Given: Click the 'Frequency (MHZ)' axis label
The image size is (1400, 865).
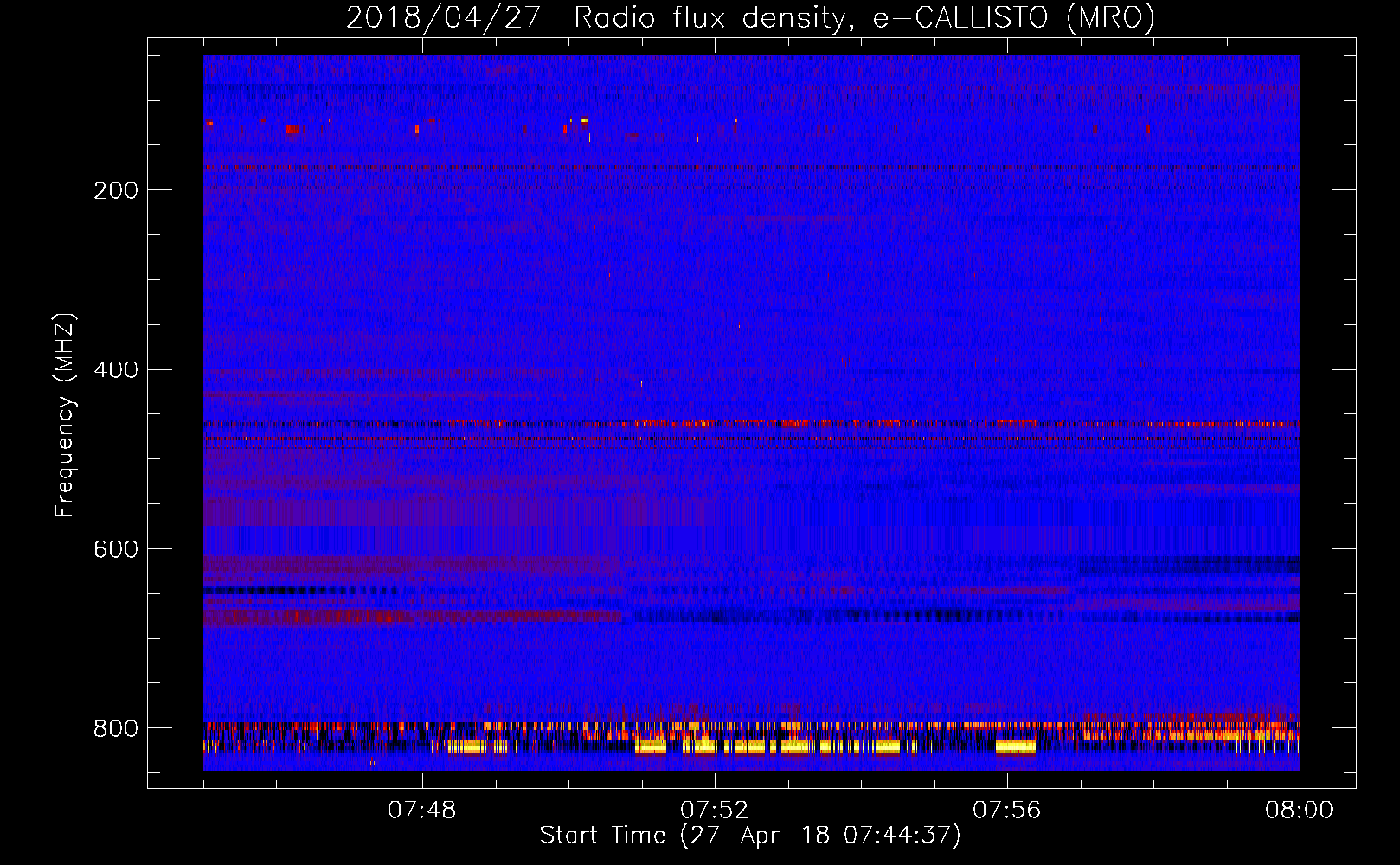Looking at the screenshot, I should [65, 415].
